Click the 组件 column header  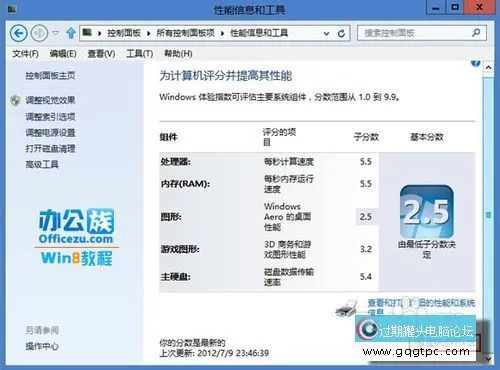tap(168, 137)
